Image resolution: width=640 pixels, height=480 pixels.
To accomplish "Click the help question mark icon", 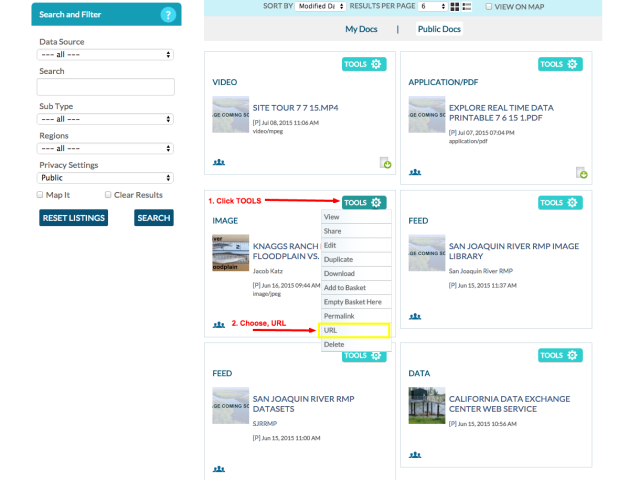I will point(168,14).
